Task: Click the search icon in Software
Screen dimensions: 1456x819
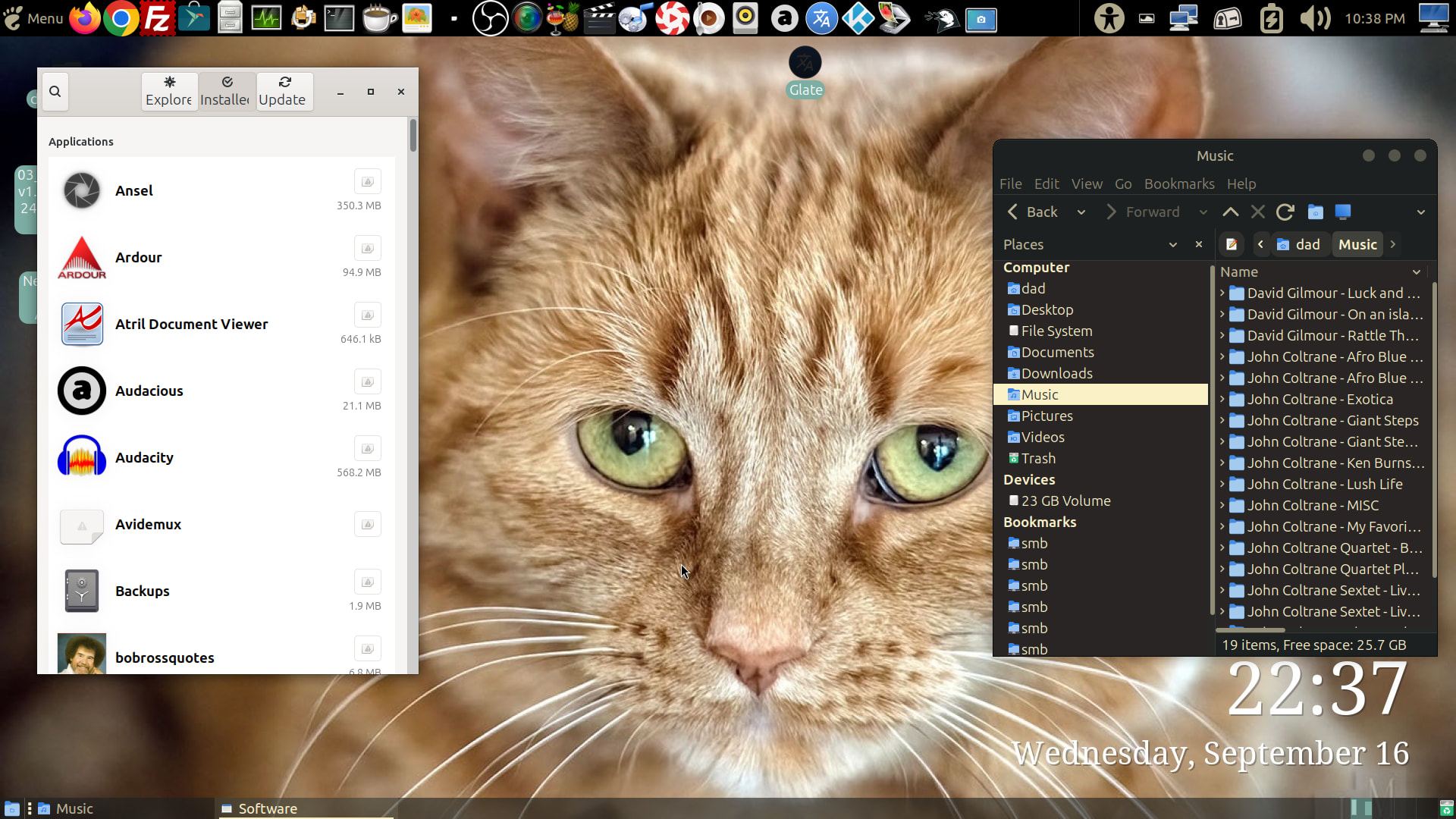Action: coord(55,92)
